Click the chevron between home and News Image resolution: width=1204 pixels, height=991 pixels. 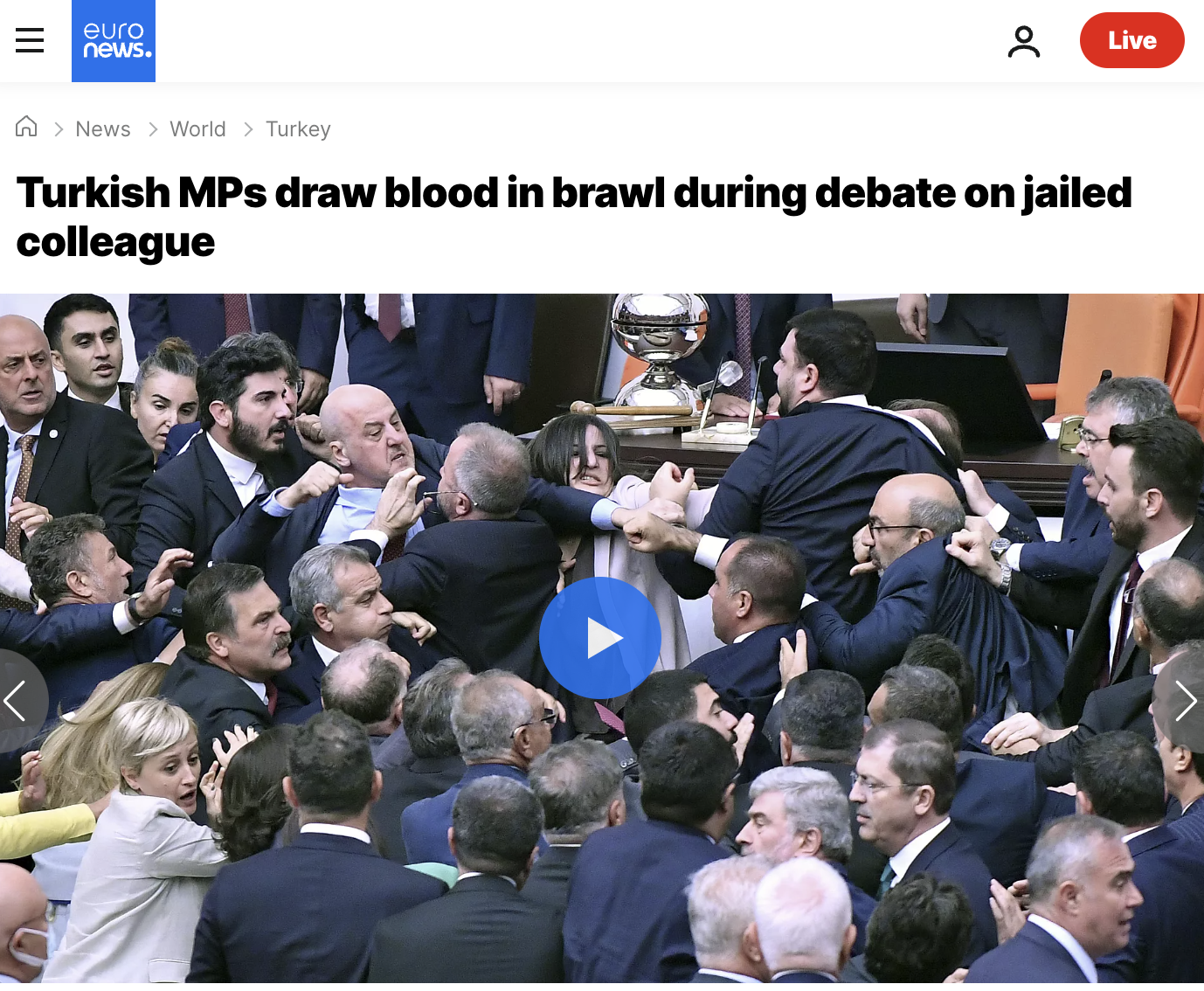(x=59, y=129)
